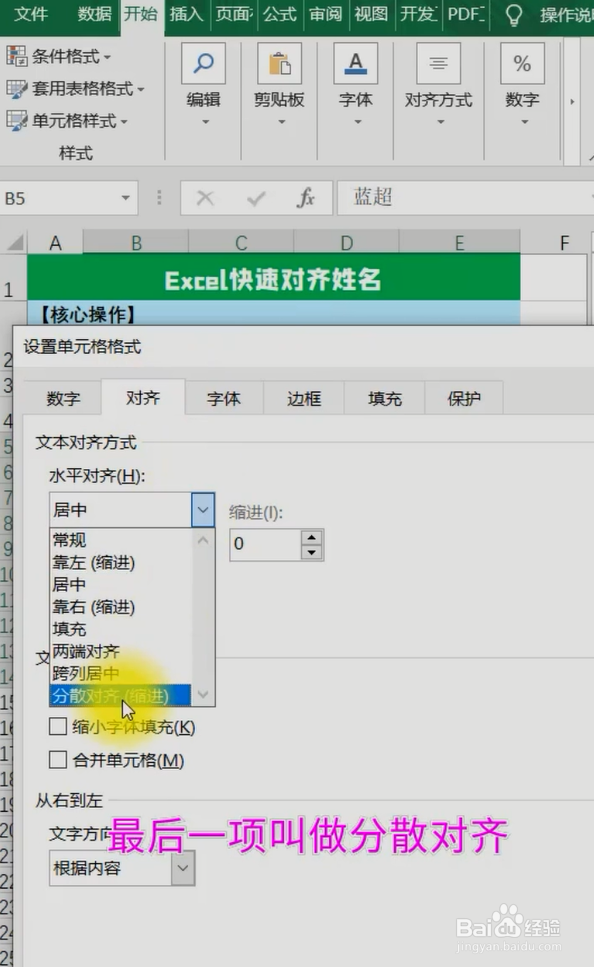Increase the 缩进 indent spinner up
594x967 pixels.
point(311,537)
